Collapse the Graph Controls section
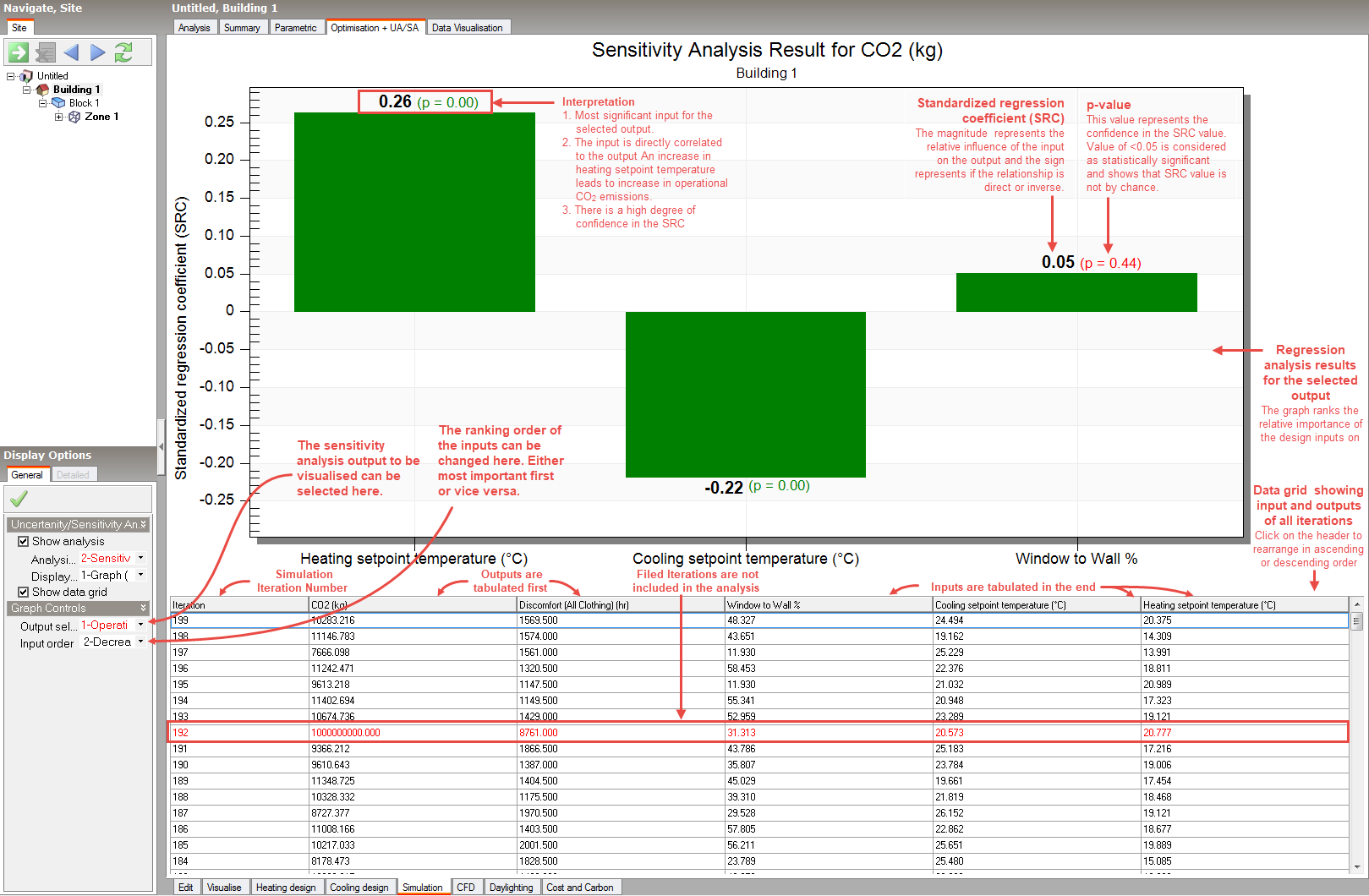 click(x=143, y=609)
